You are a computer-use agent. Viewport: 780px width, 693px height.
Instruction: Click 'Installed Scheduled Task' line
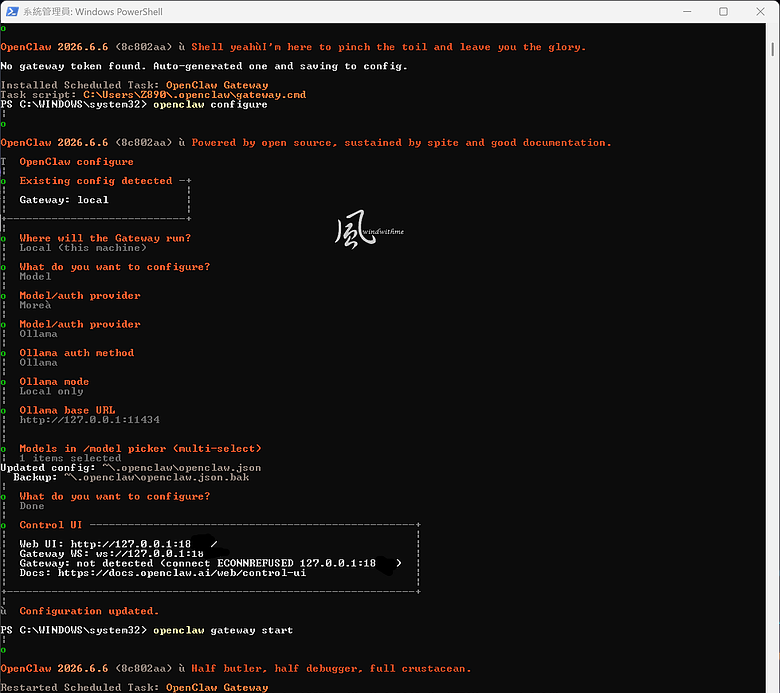click(x=134, y=86)
